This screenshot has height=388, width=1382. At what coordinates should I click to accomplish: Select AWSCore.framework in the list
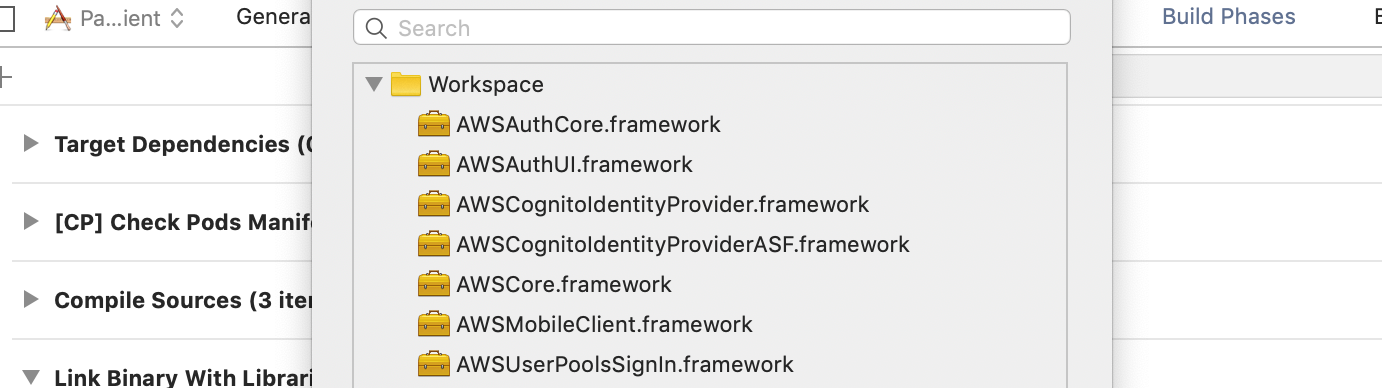[564, 285]
